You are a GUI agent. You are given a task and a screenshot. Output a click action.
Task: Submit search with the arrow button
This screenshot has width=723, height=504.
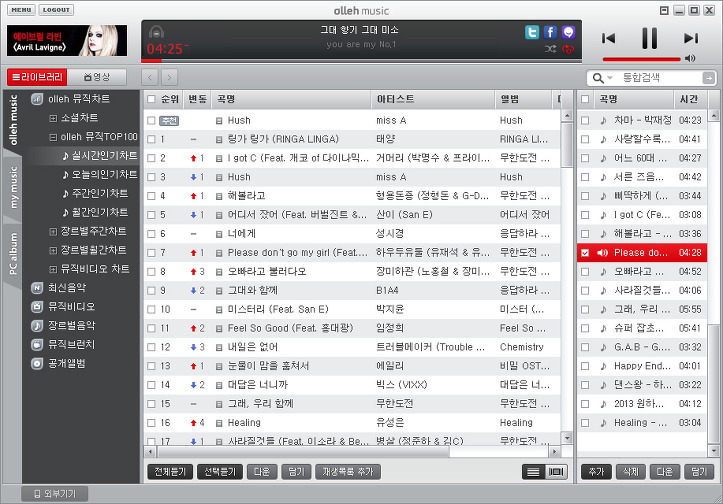click(x=708, y=78)
